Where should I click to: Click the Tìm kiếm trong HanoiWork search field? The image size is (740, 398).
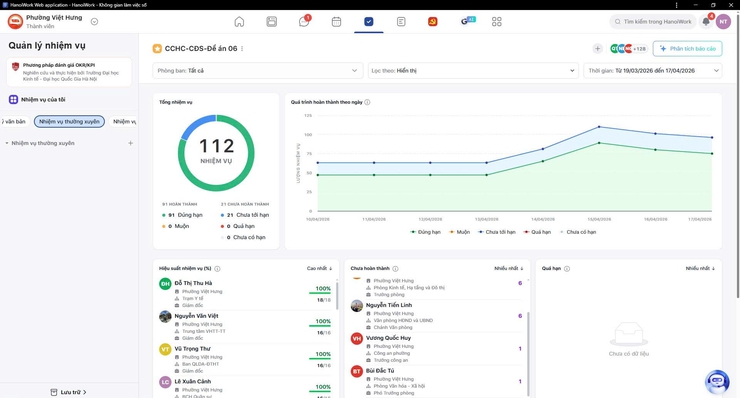tap(653, 22)
